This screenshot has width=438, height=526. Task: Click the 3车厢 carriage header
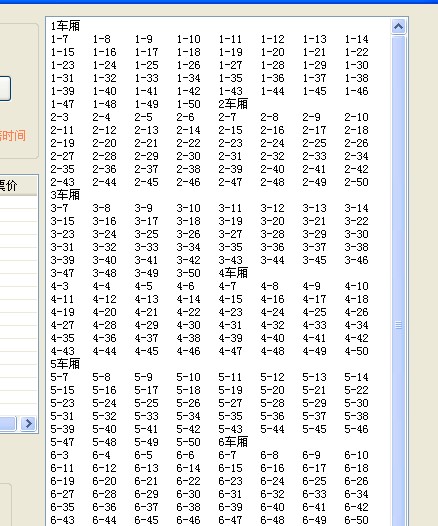pyautogui.click(x=65, y=195)
